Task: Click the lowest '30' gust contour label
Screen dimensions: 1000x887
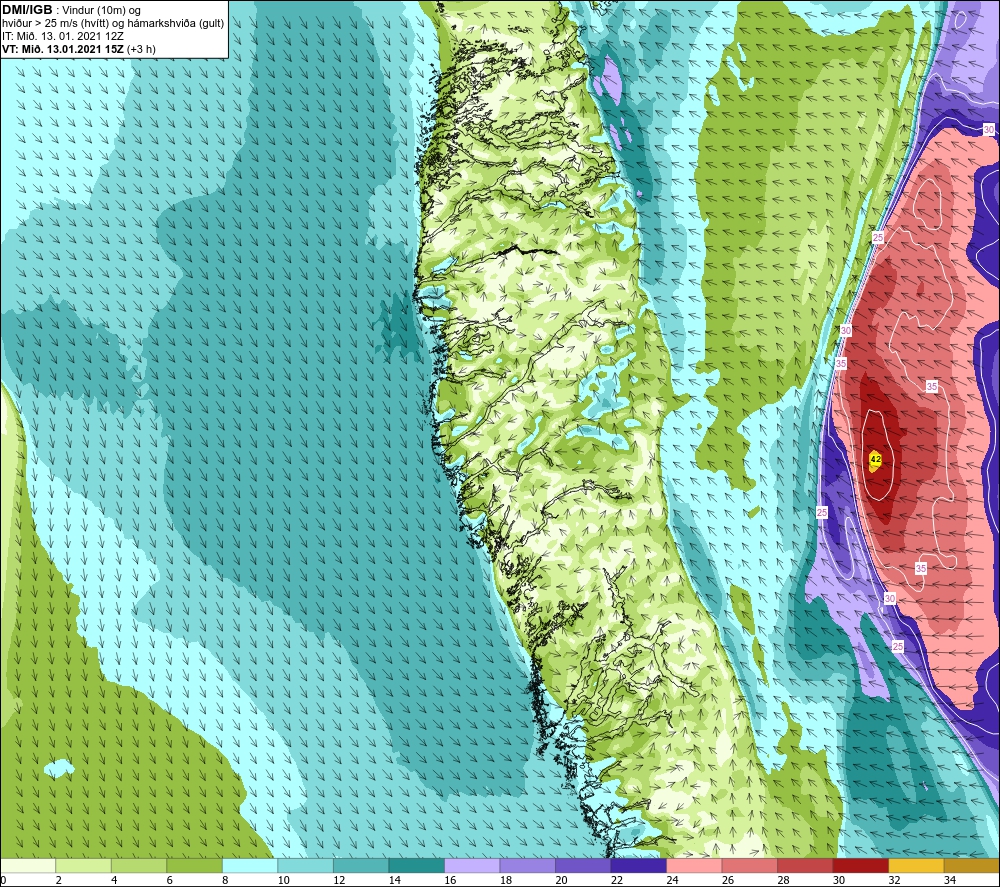Action: 890,598
